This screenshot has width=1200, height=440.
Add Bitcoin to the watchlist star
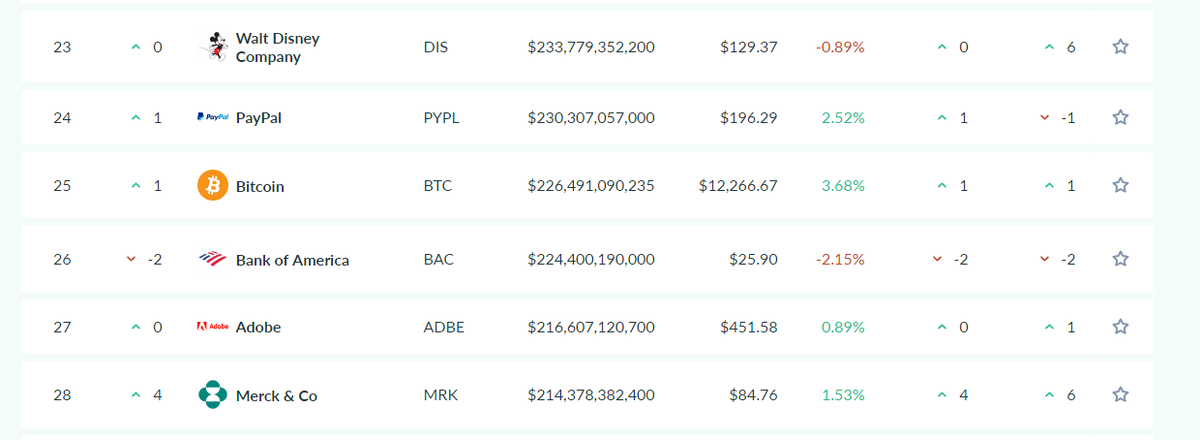[1121, 185]
